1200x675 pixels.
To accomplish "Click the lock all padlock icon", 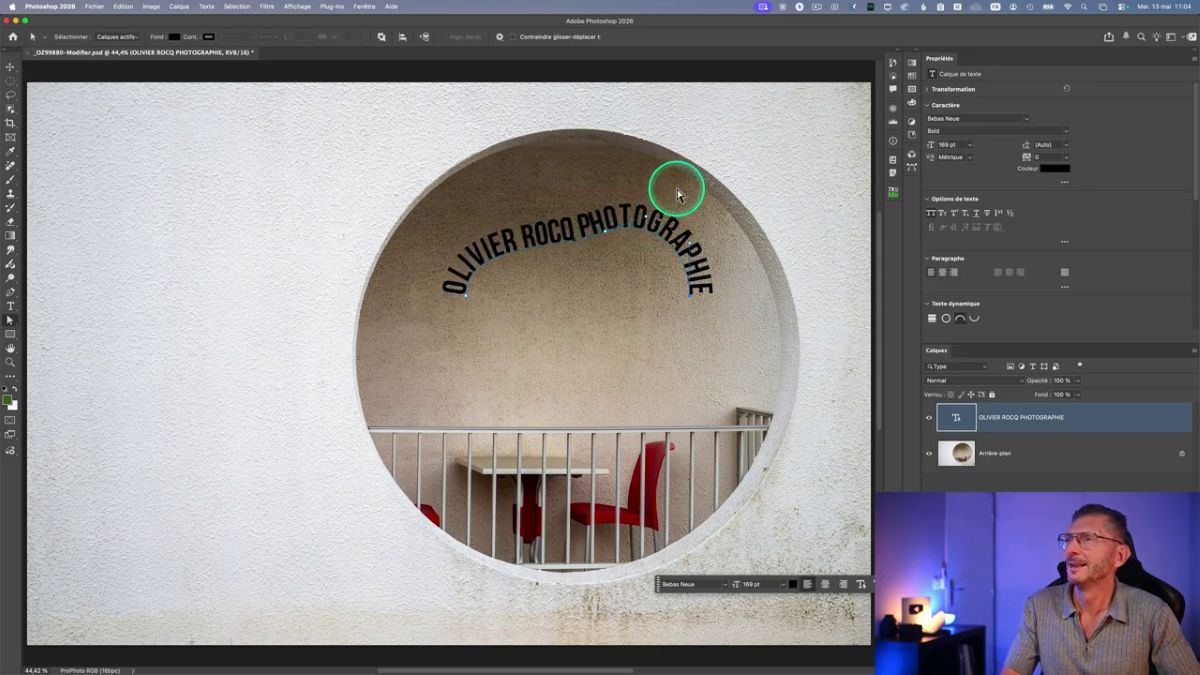I will 992,395.
